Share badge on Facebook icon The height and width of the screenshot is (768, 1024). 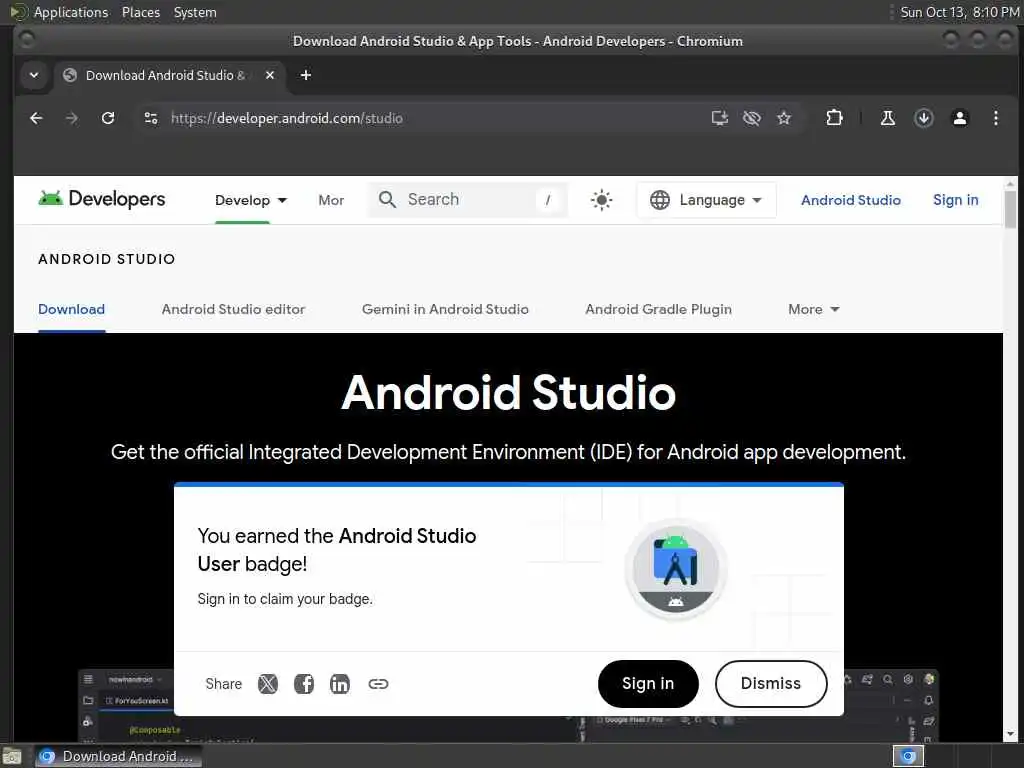pyautogui.click(x=304, y=684)
